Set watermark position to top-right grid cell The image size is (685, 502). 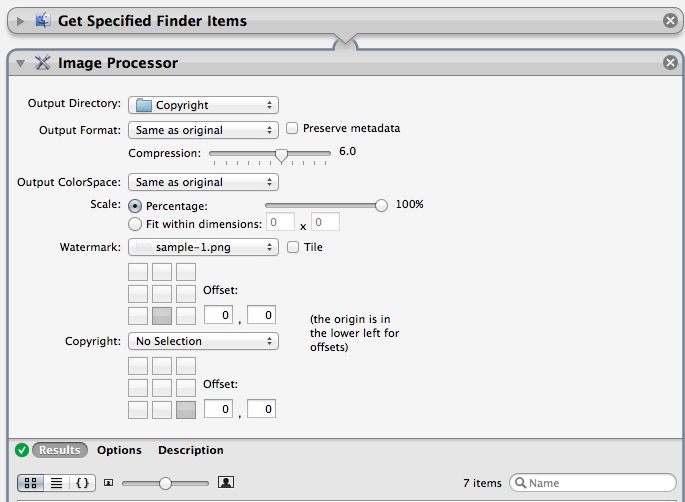186,272
